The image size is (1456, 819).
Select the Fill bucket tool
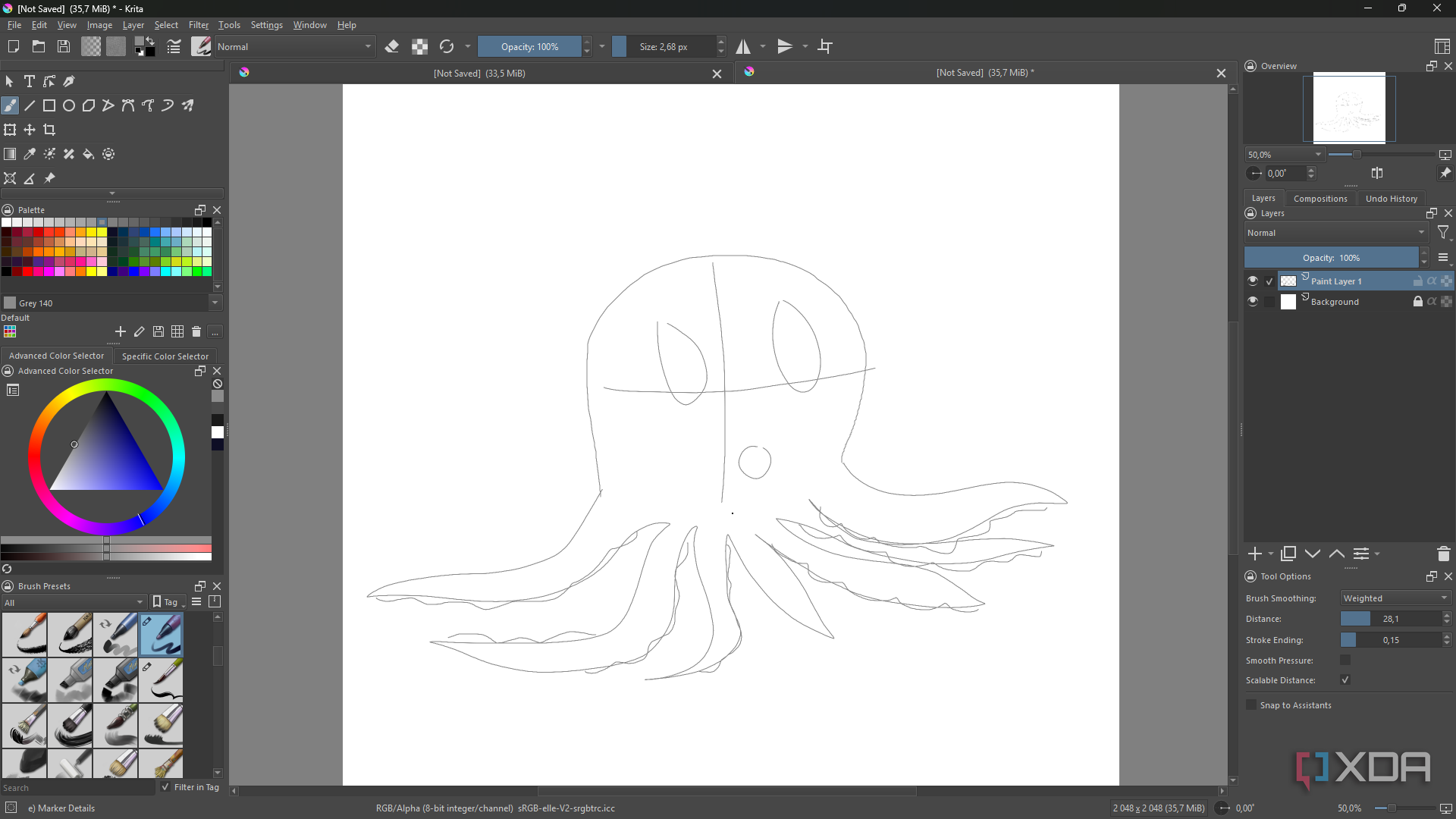tap(89, 154)
